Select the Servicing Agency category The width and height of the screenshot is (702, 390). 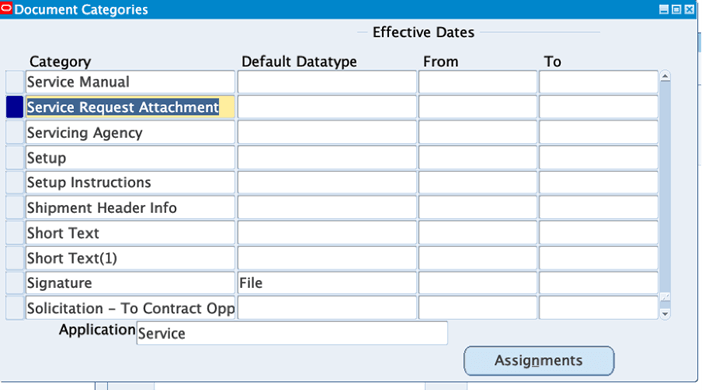[130, 133]
